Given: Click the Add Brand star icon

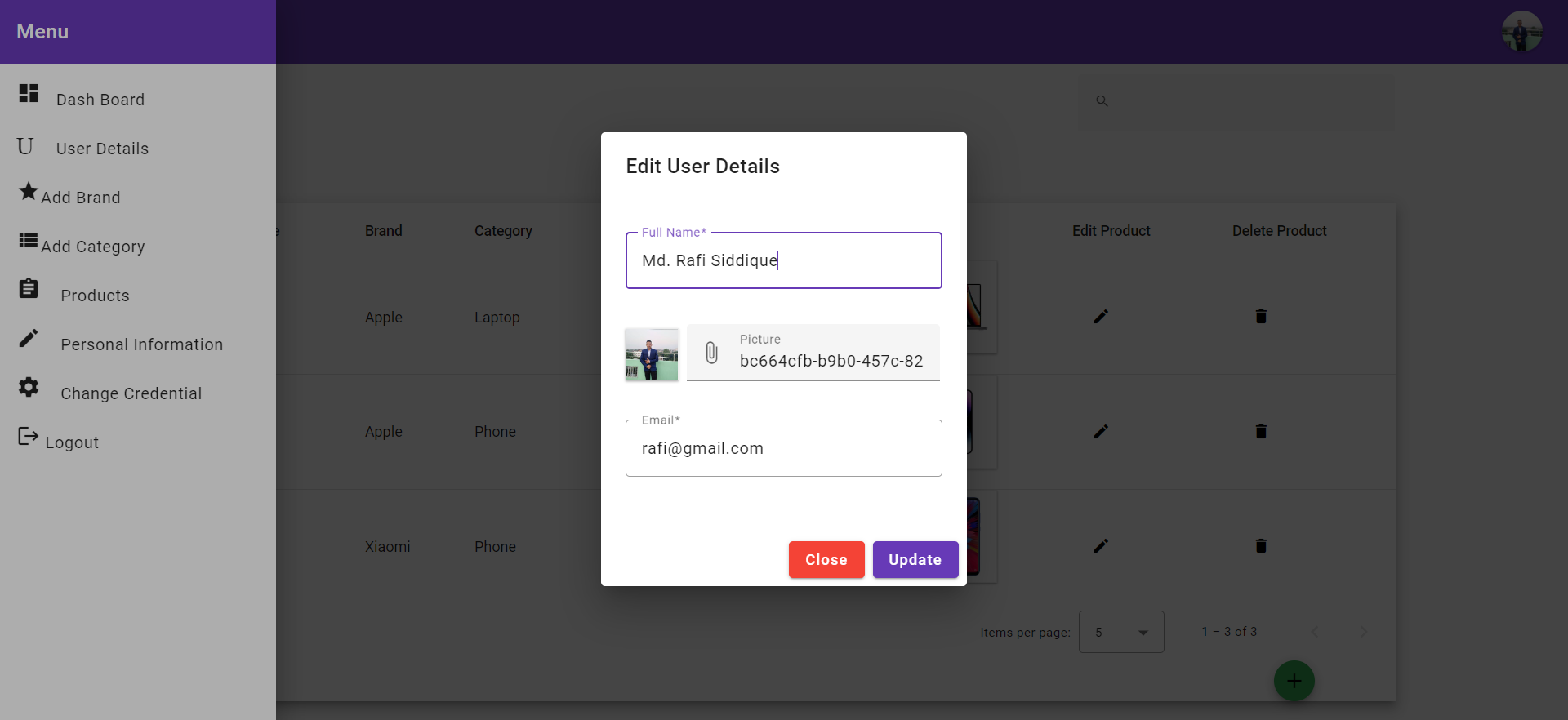Looking at the screenshot, I should pos(27,192).
